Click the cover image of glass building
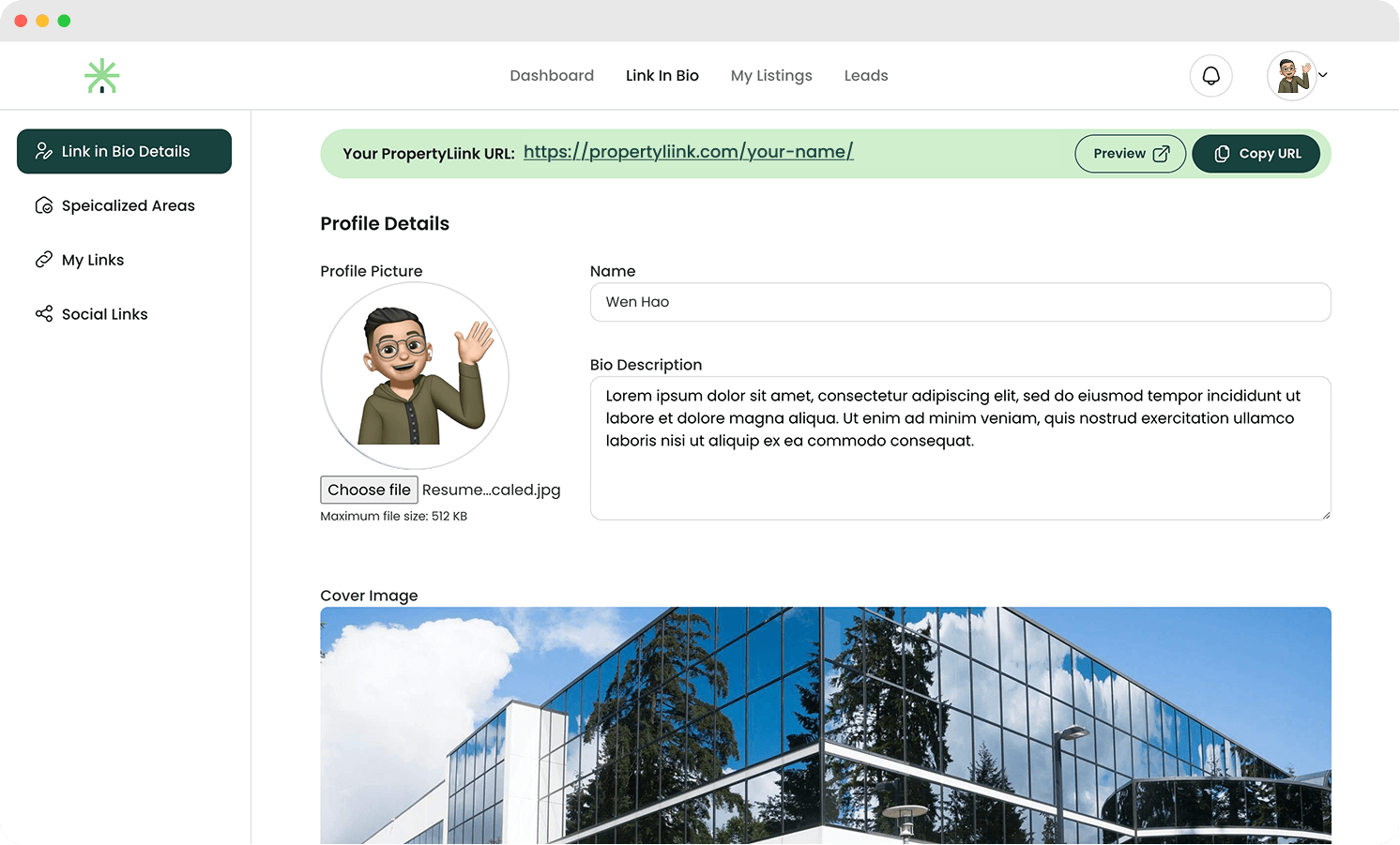 825,726
